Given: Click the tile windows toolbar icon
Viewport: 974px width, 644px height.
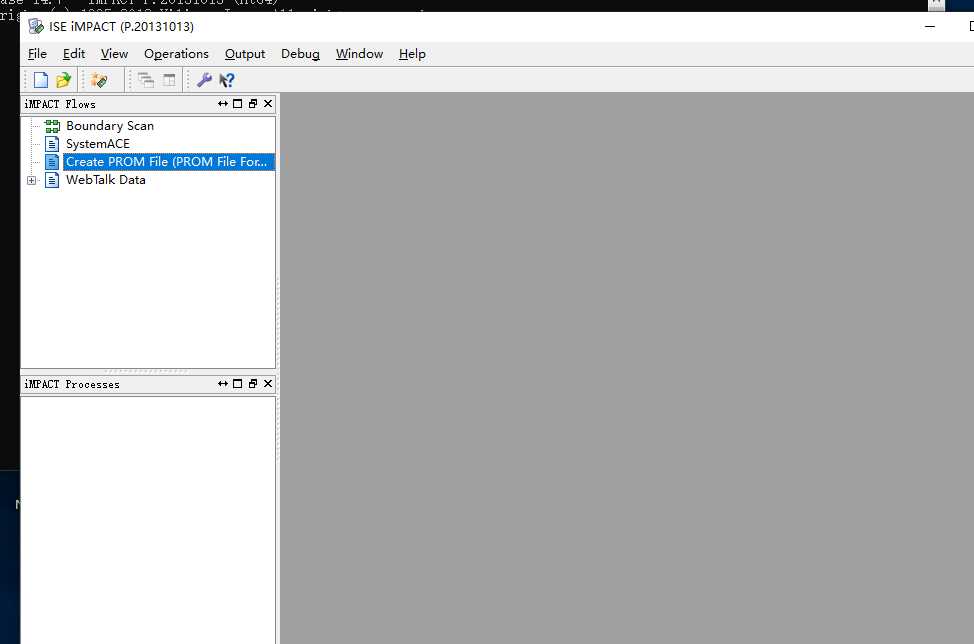Looking at the screenshot, I should pos(169,80).
